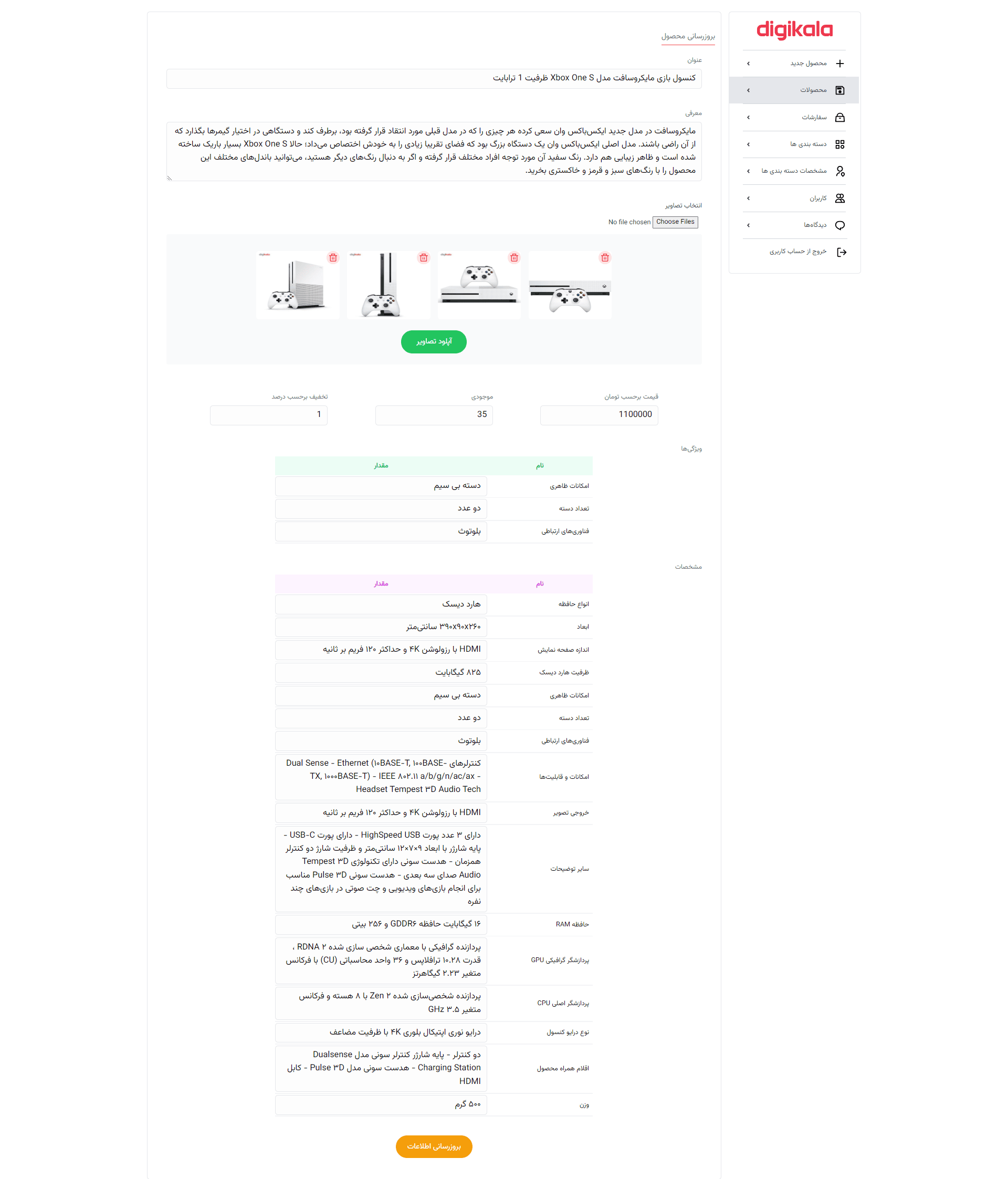1008x1179 pixels.
Task: Delete the image with controller in front of flat console
Action: tap(605, 258)
